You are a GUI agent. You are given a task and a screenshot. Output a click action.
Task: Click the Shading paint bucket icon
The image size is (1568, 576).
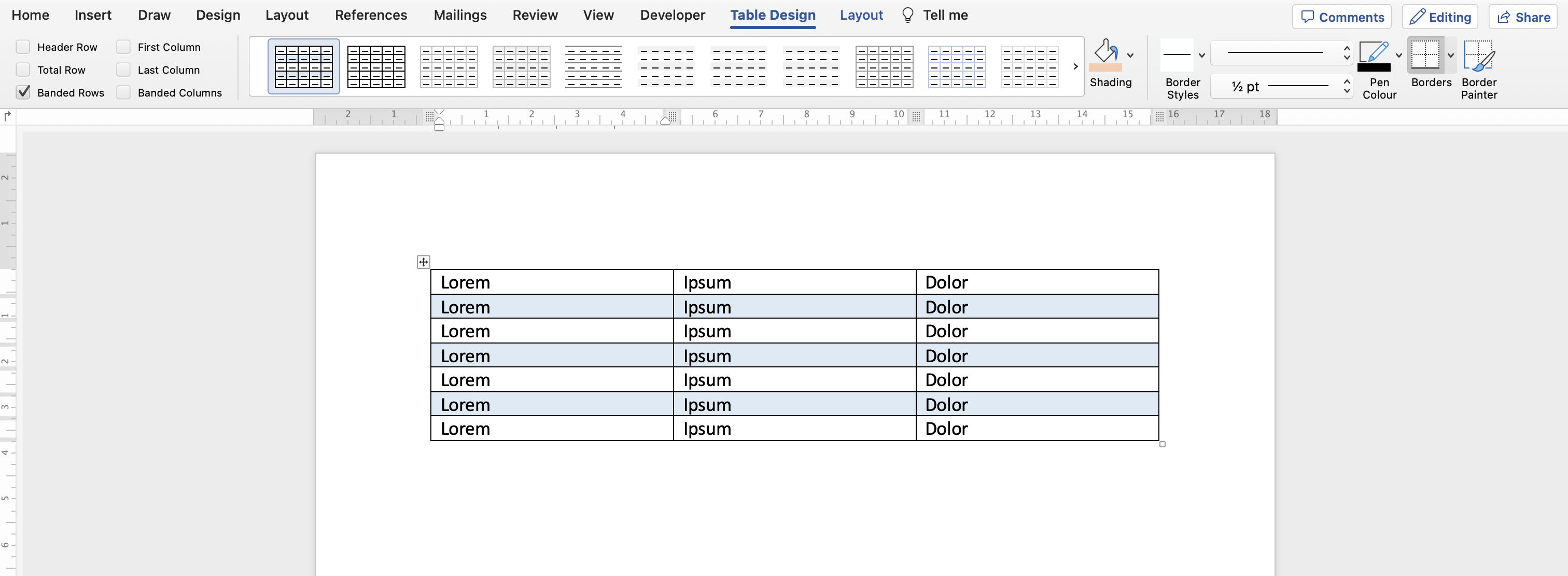[1105, 51]
